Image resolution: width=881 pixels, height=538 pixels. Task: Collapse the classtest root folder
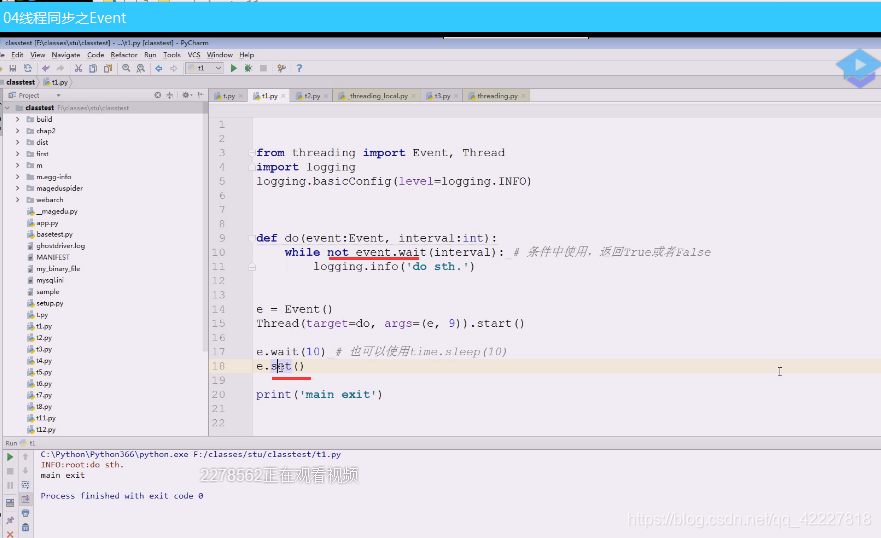pos(7,108)
